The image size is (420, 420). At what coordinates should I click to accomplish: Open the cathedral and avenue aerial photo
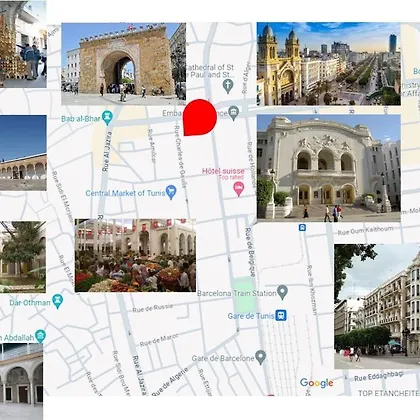point(329,64)
